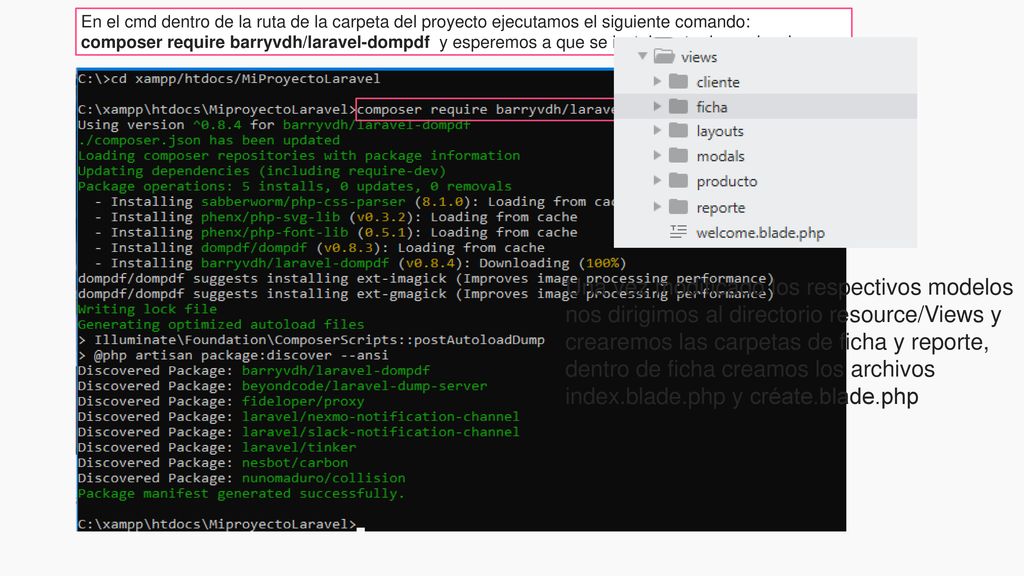Click discovered 'laravel/nexmo-notification-channel' package
Image resolution: width=1024 pixels, height=576 pixels.
pos(381,417)
